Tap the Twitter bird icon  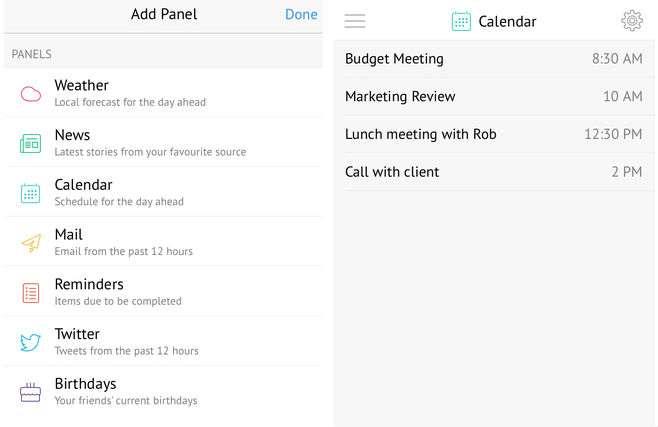pos(31,342)
